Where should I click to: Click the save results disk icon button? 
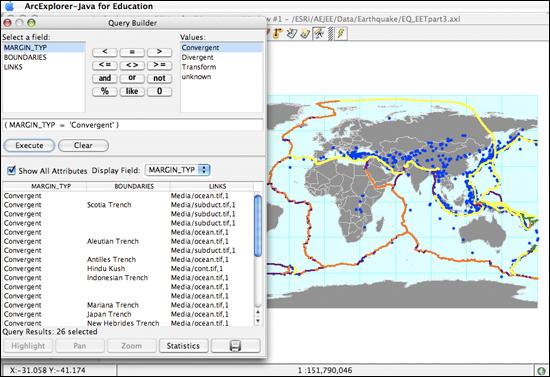235,346
